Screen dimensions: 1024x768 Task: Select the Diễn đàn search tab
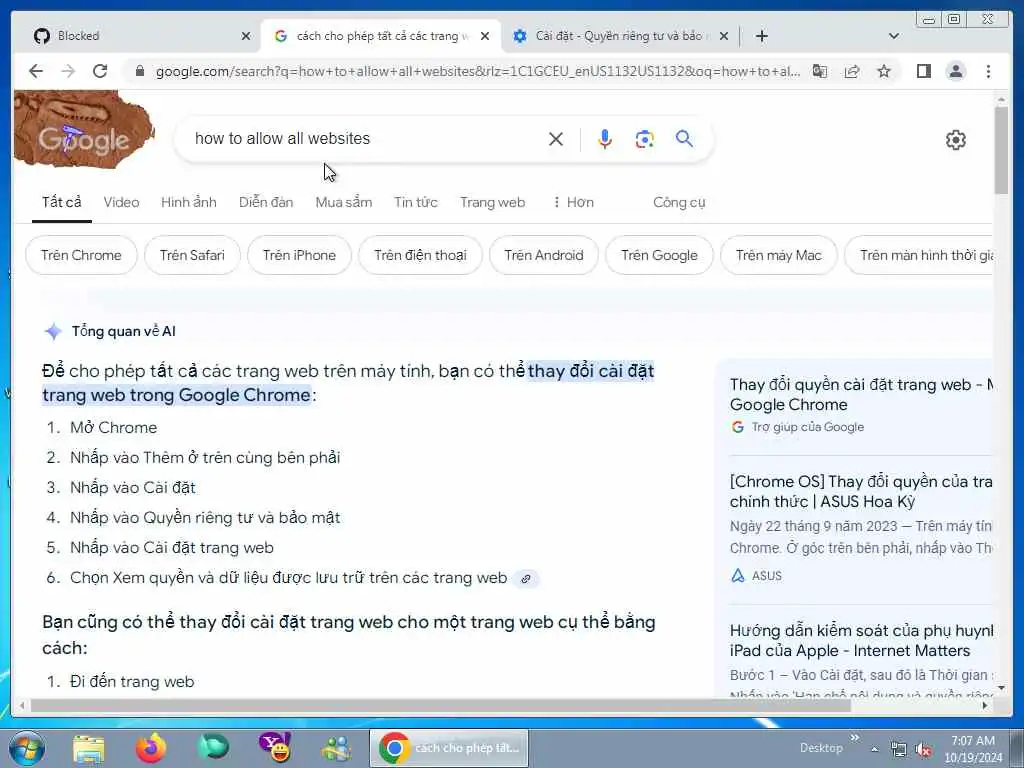pos(266,202)
